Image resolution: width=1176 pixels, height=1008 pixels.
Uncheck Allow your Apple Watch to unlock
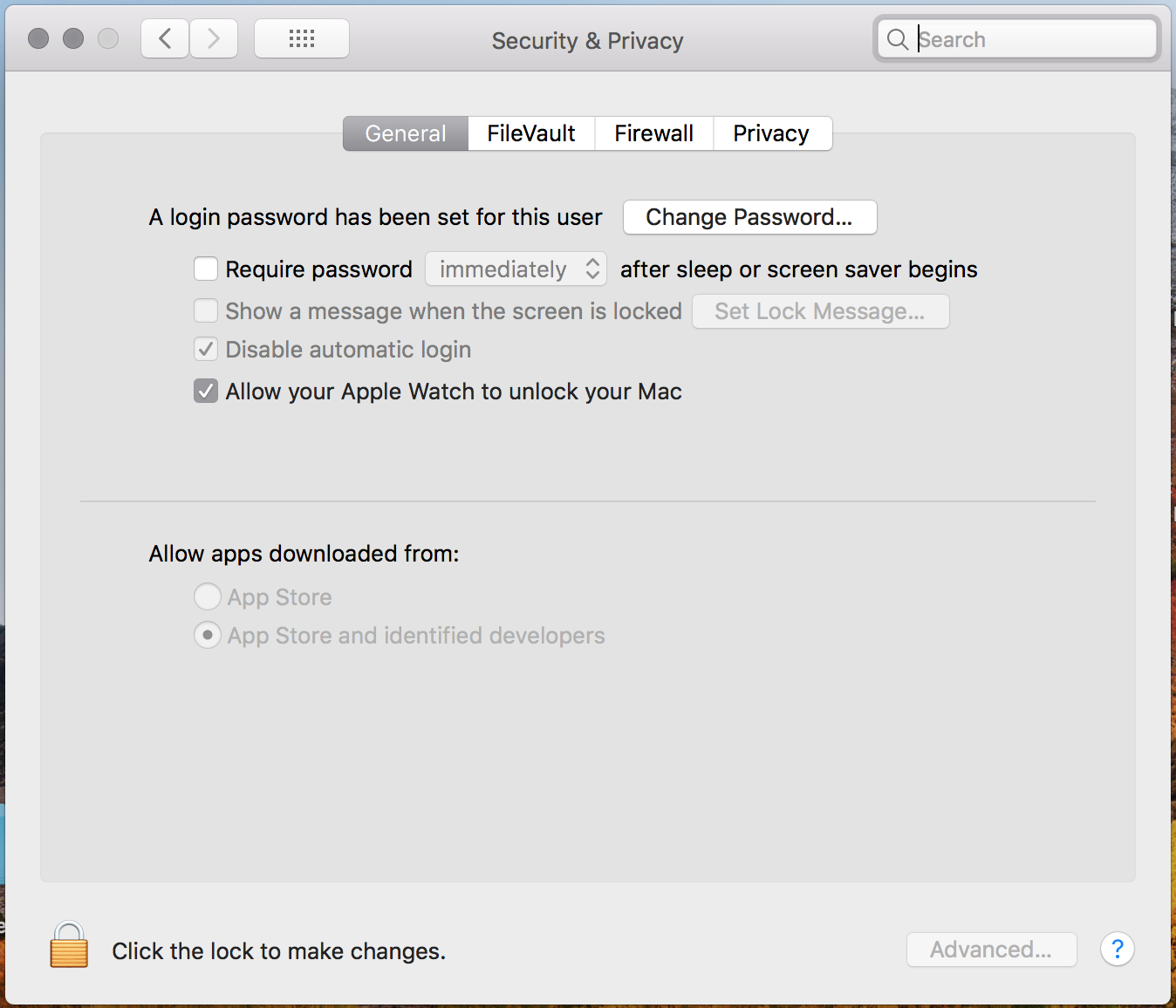tap(206, 391)
